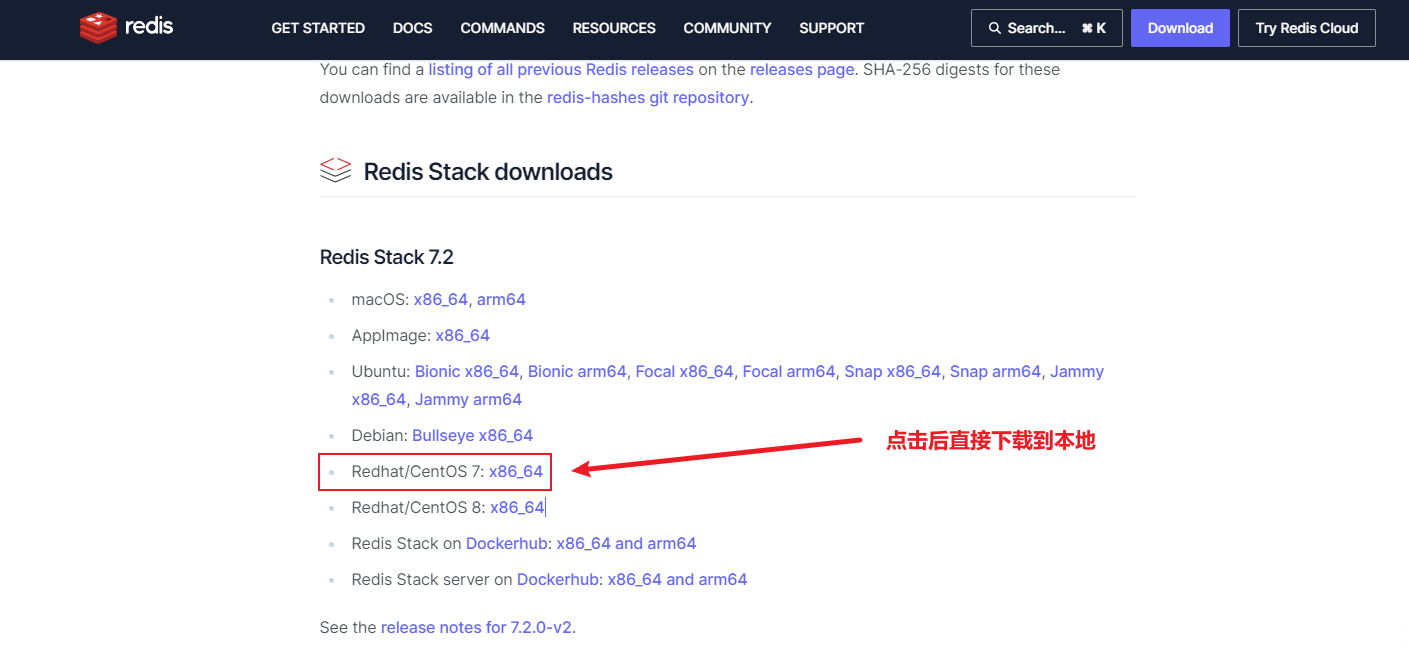The width and height of the screenshot is (1409, 658).
Task: Download Ubuntu Focal x86_64 package
Action: point(685,372)
